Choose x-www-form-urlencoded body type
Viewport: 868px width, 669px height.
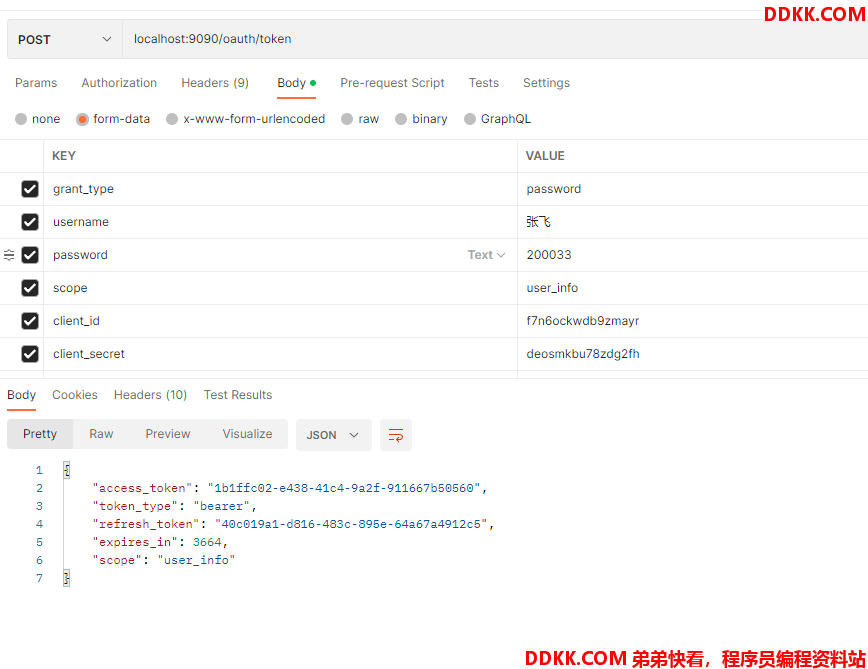click(x=172, y=119)
